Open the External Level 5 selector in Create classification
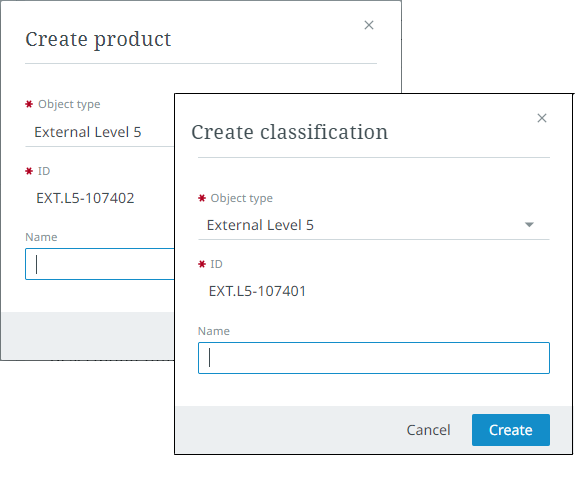This screenshot has width=584, height=480. click(x=374, y=225)
